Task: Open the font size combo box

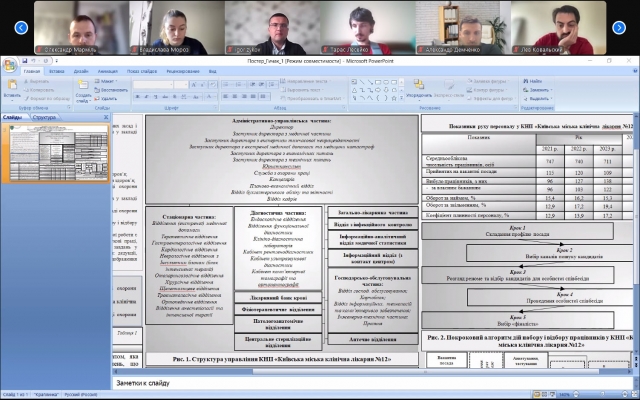Action: [181, 85]
